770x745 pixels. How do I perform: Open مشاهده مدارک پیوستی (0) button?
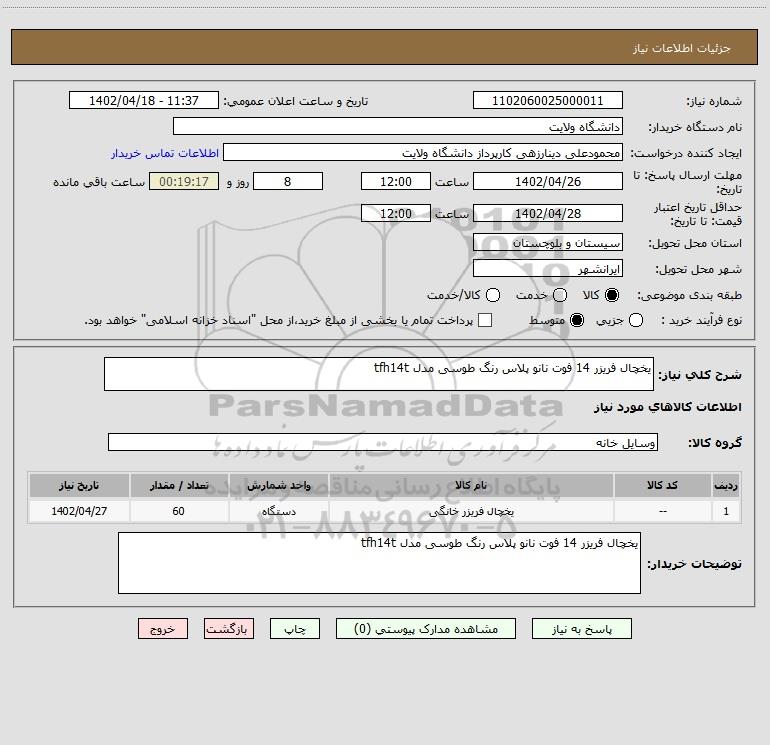coord(426,629)
